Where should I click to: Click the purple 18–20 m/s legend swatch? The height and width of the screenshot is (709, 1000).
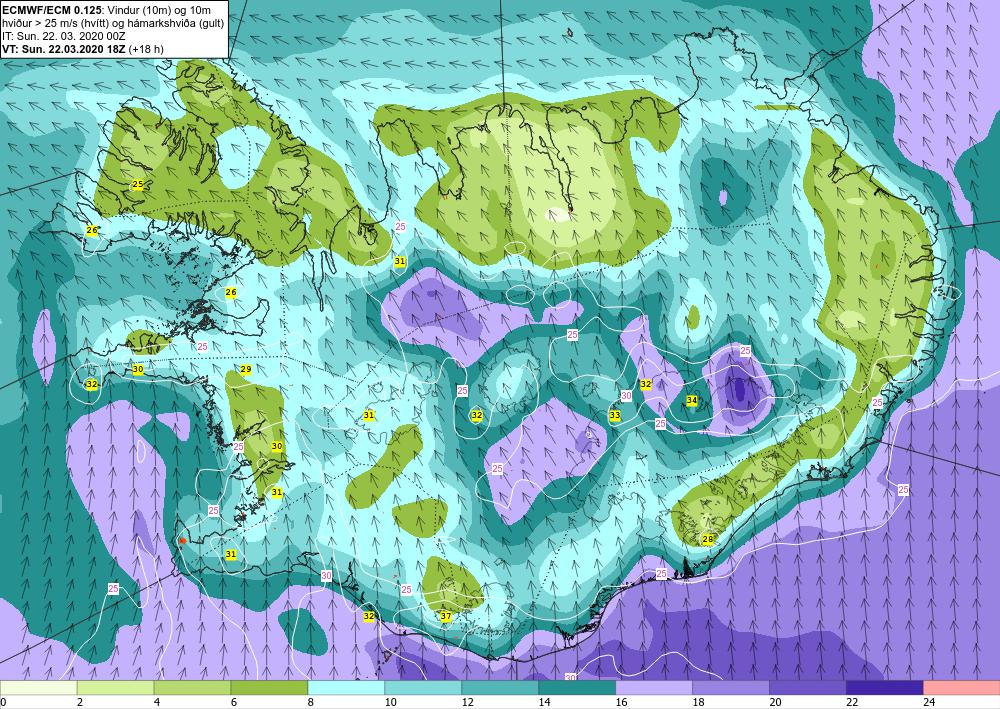point(731,688)
